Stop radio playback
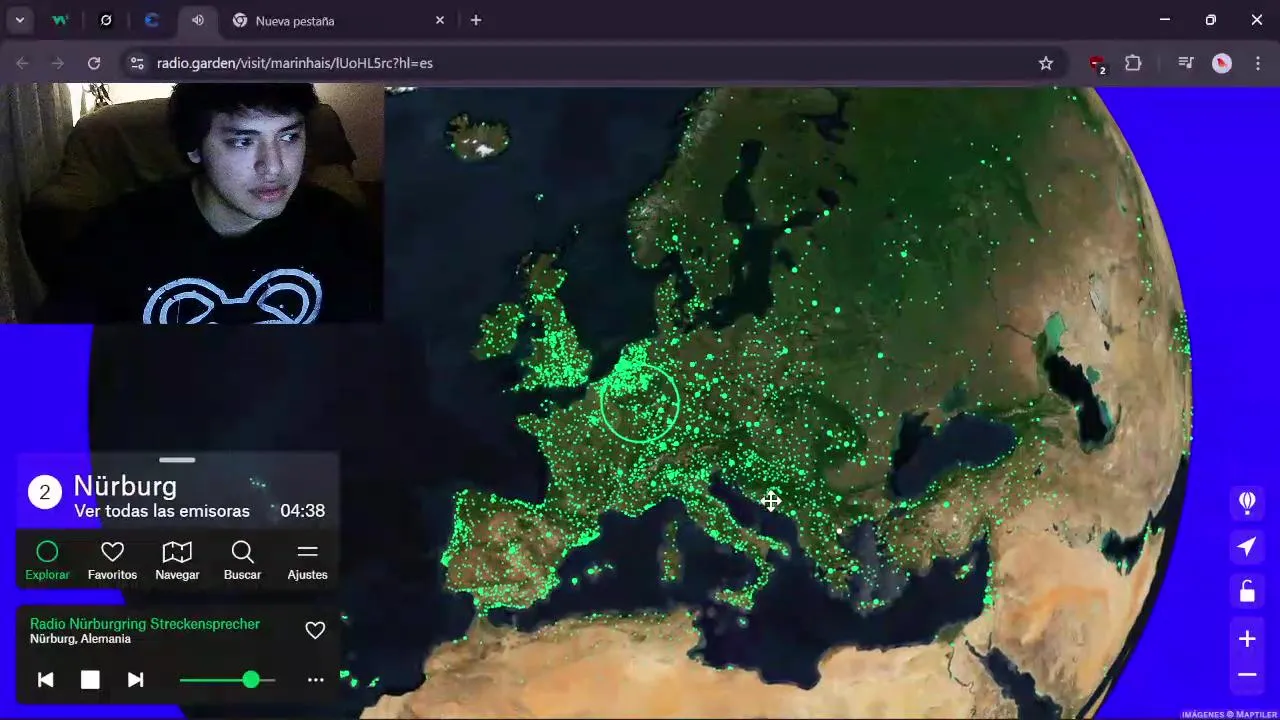1280x720 pixels. (x=90, y=680)
